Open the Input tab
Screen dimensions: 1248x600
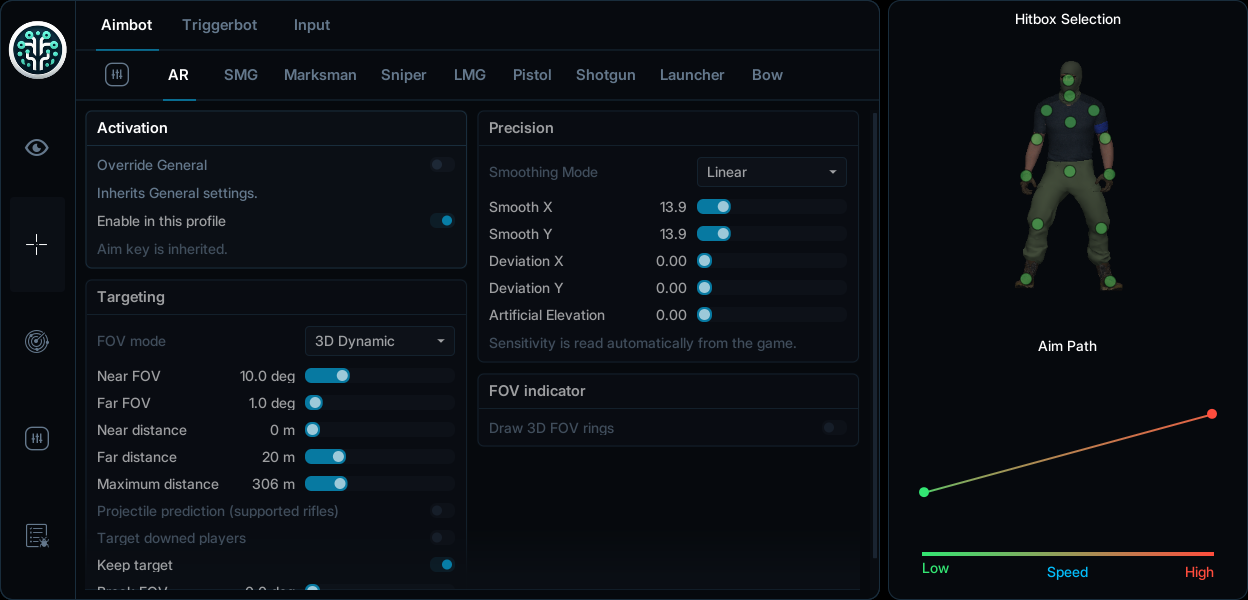pyautogui.click(x=312, y=25)
